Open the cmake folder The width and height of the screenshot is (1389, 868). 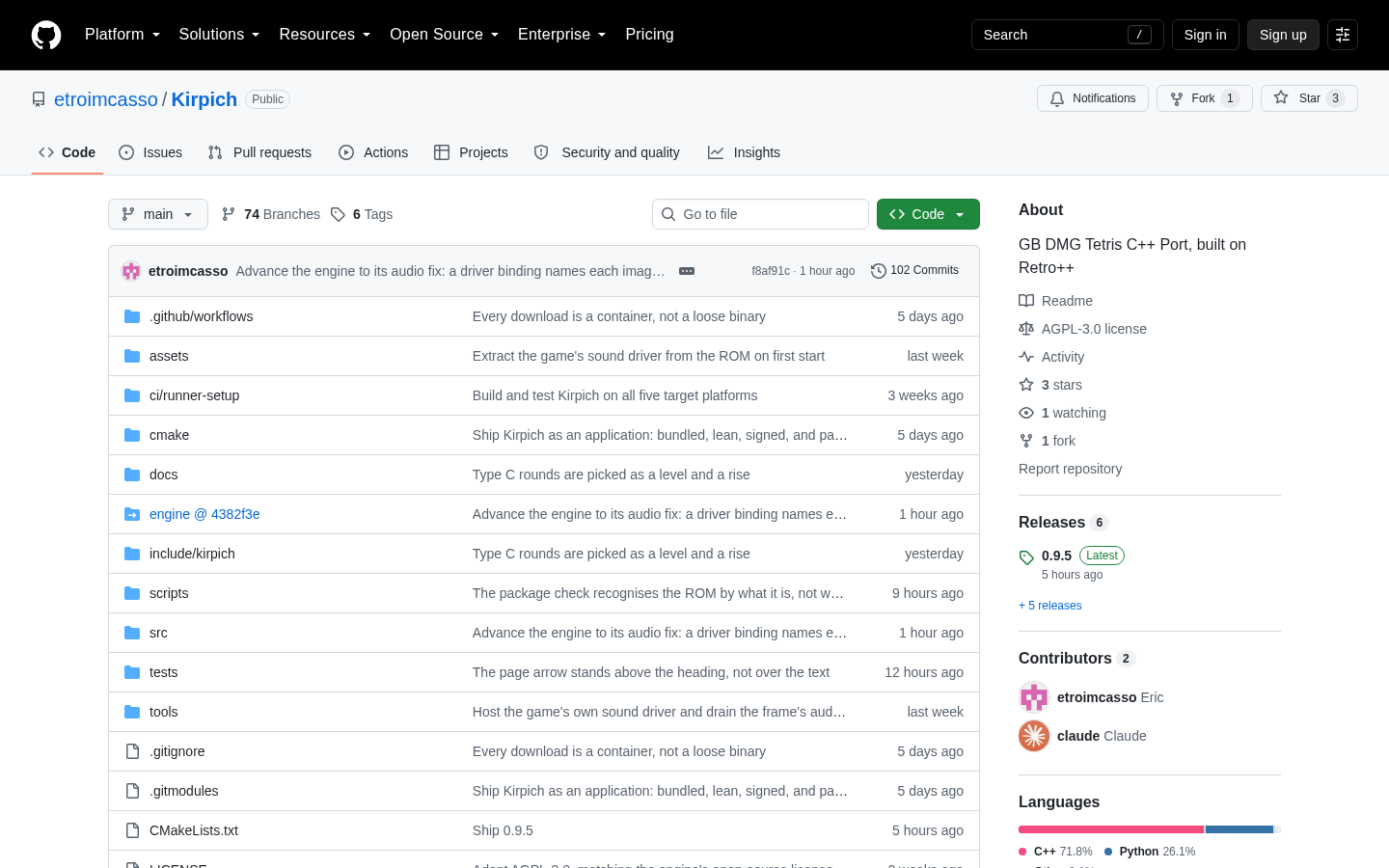pos(169,435)
